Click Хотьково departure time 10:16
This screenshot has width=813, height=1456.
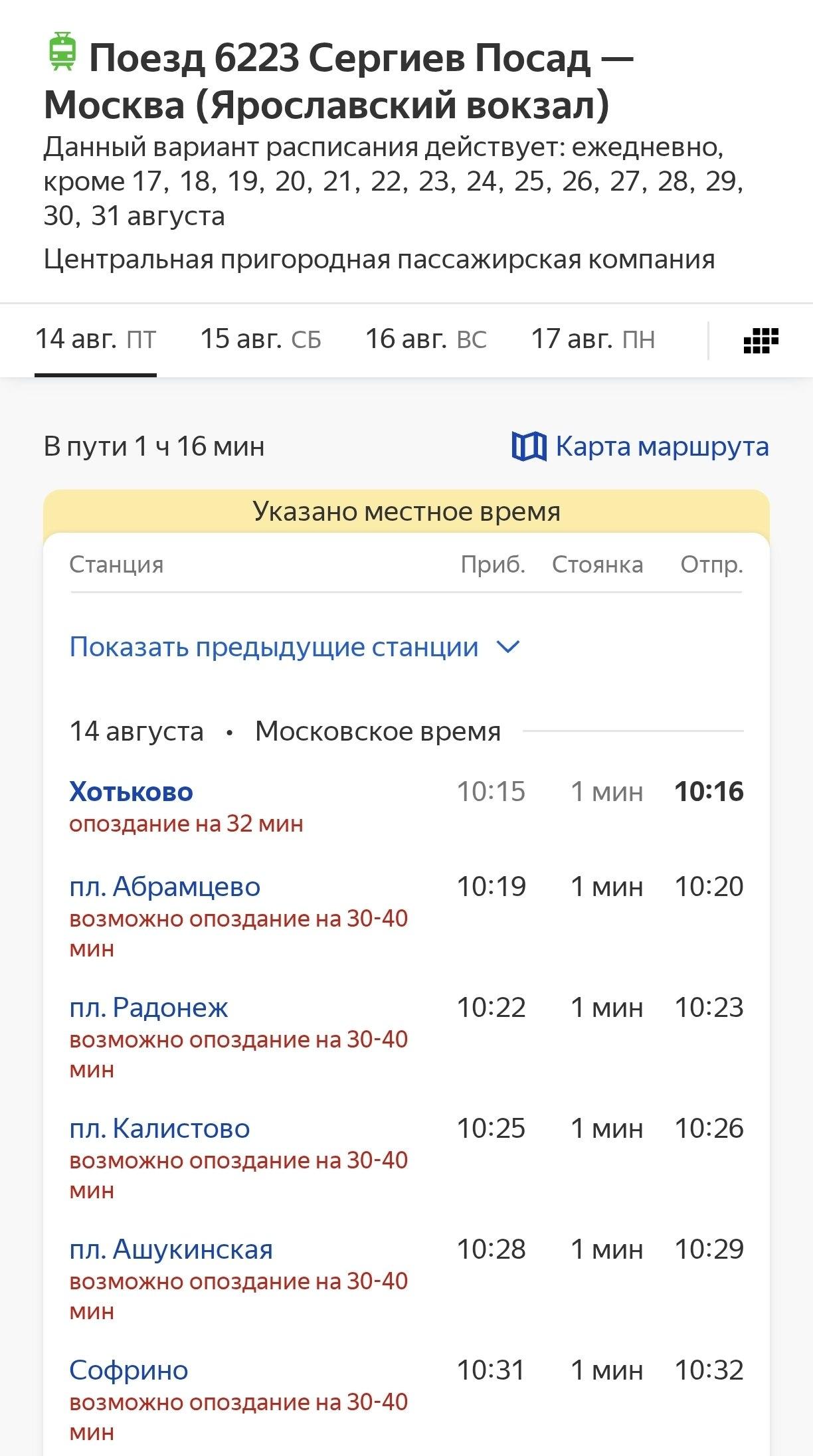[709, 792]
